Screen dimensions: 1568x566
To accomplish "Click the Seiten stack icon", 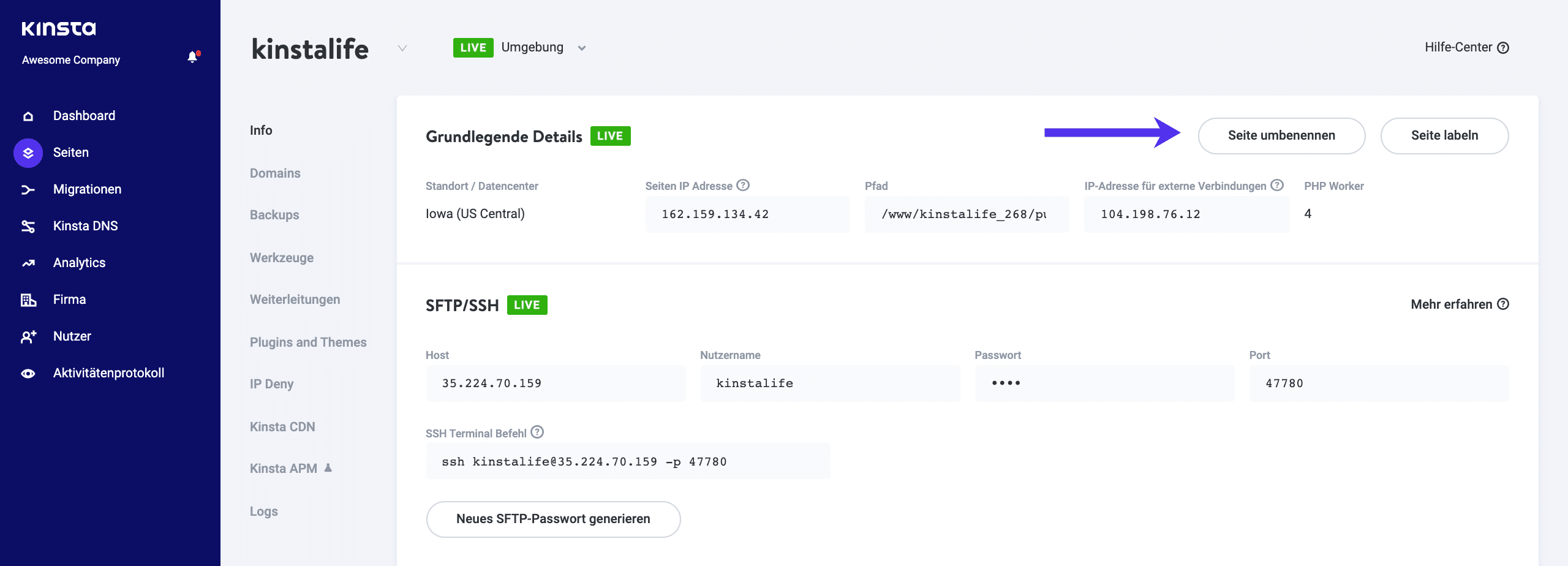I will pyautogui.click(x=28, y=152).
